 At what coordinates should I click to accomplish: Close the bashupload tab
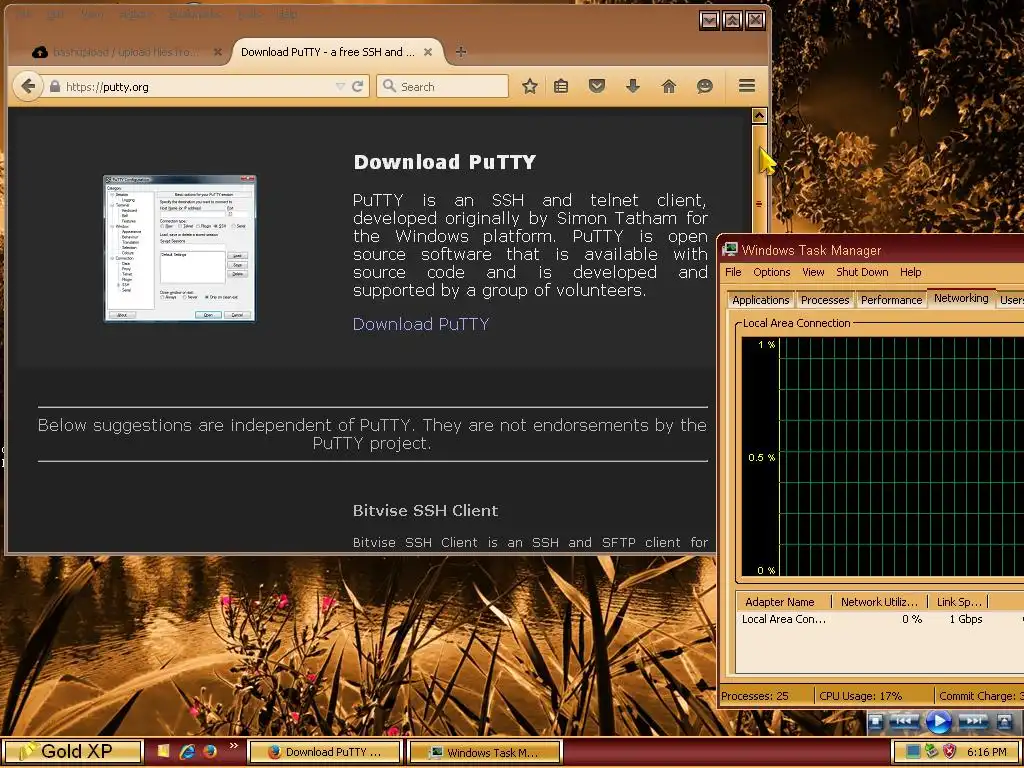[x=217, y=52]
